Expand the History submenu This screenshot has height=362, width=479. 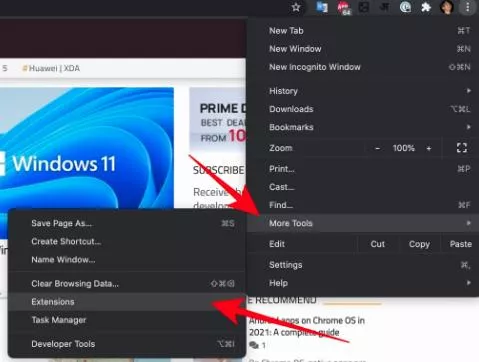pyautogui.click(x=363, y=91)
